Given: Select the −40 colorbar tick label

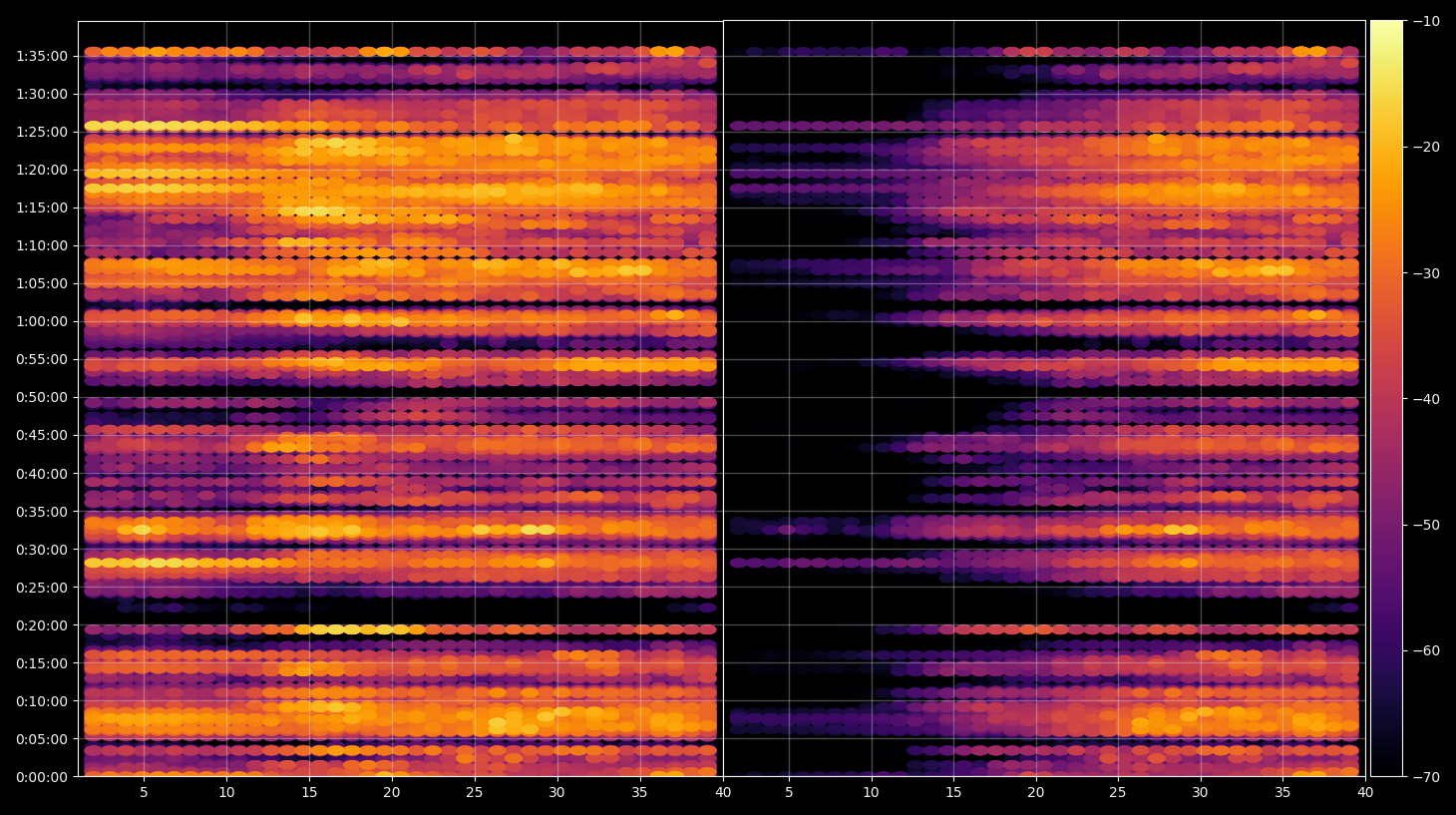Looking at the screenshot, I should coord(1426,399).
